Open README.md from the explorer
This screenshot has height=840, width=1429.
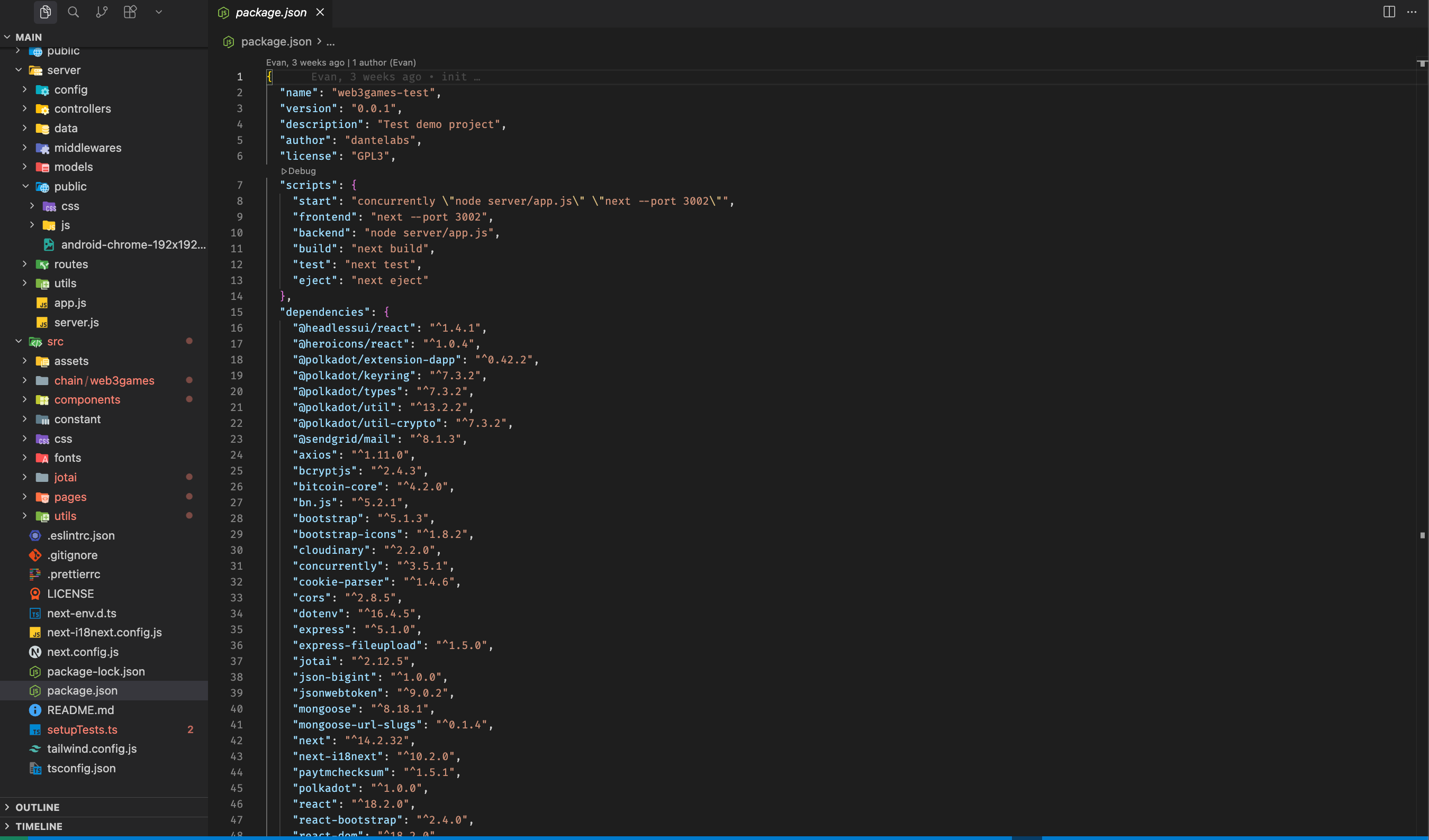point(80,710)
